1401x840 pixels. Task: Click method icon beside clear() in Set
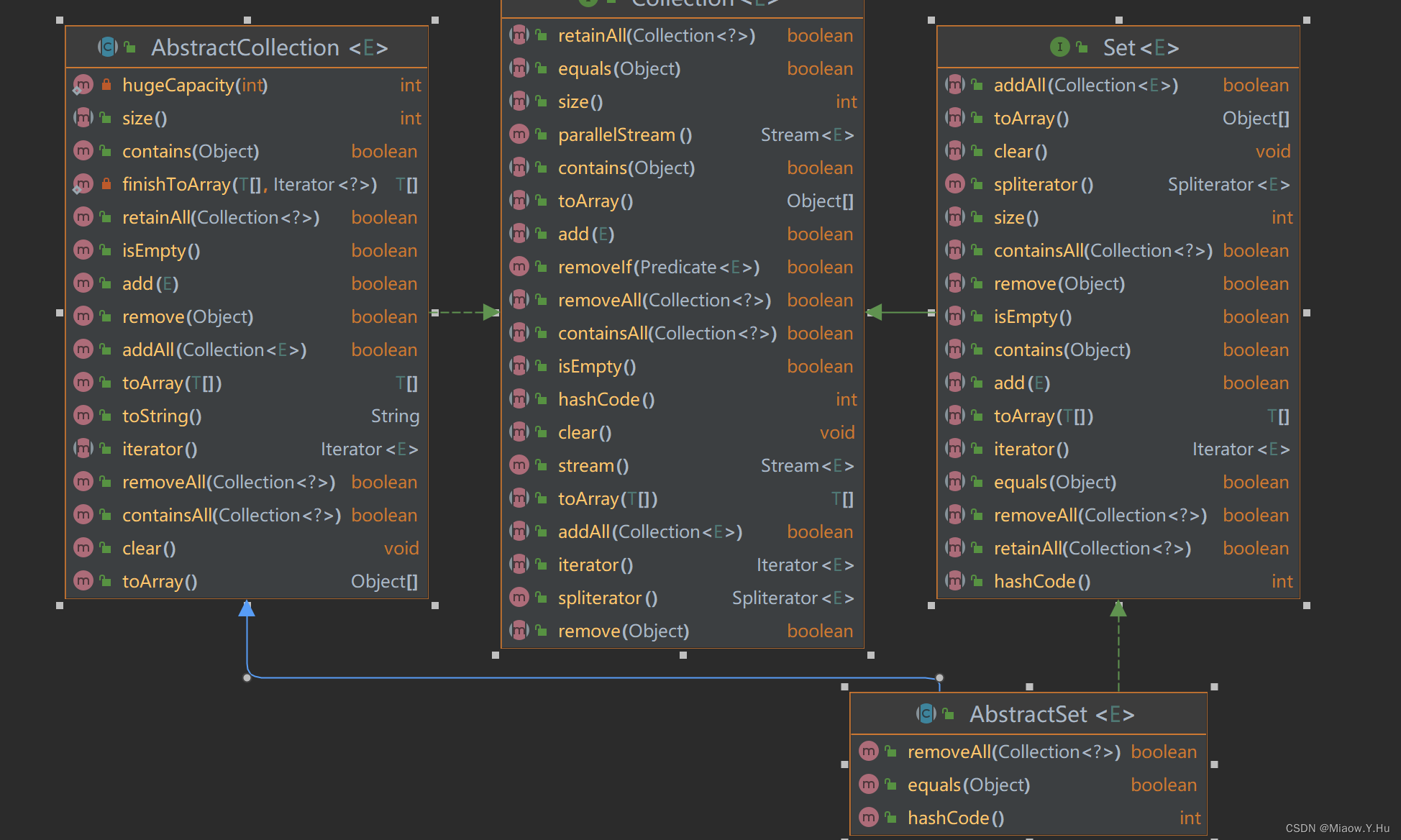pos(955,151)
